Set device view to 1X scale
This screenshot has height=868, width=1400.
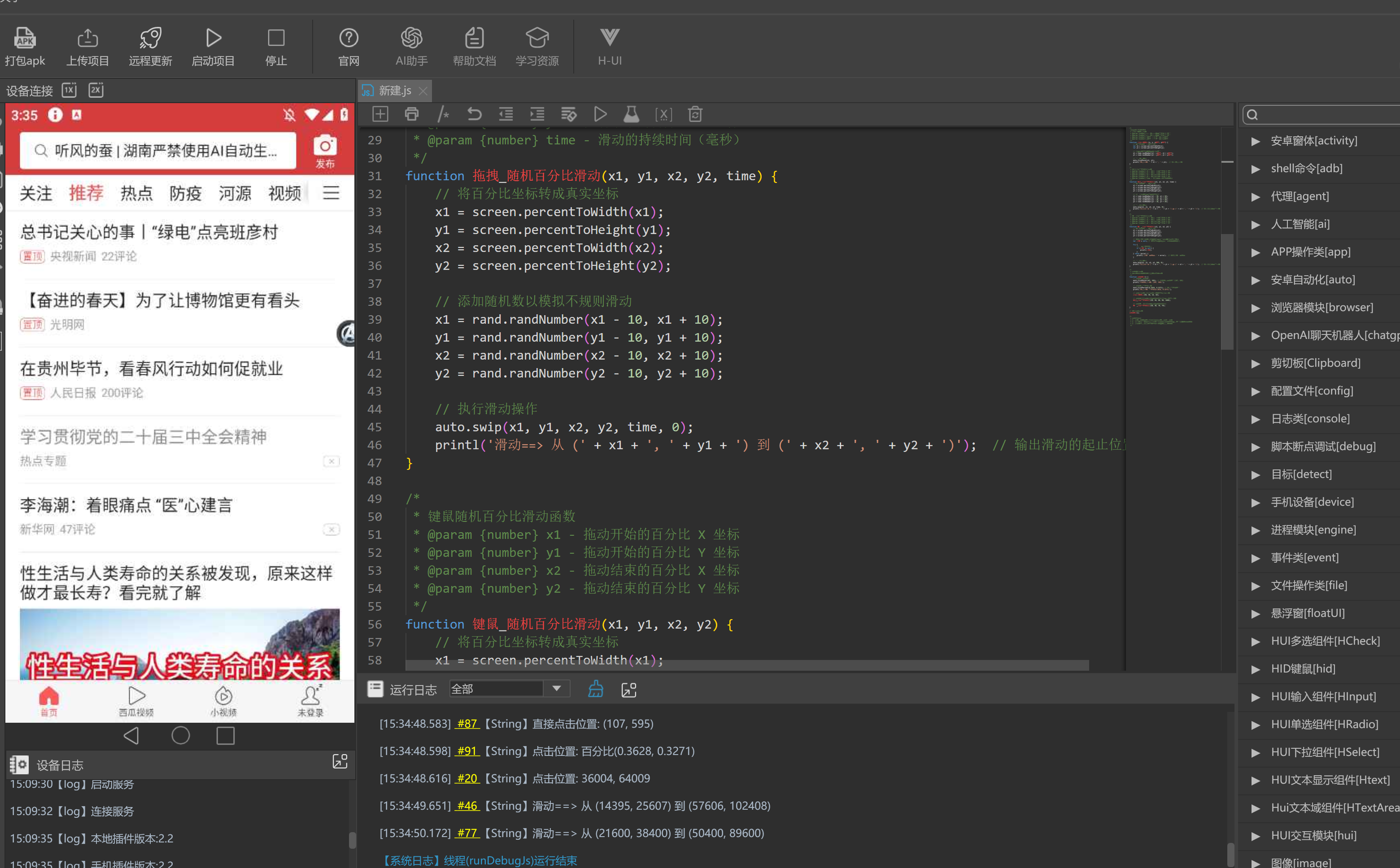pyautogui.click(x=70, y=90)
